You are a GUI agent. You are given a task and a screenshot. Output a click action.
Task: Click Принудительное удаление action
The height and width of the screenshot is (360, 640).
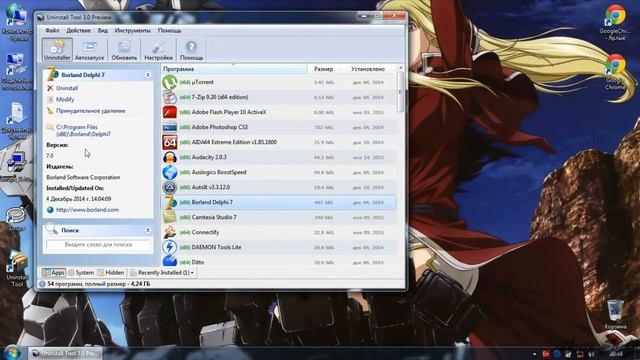click(x=91, y=111)
